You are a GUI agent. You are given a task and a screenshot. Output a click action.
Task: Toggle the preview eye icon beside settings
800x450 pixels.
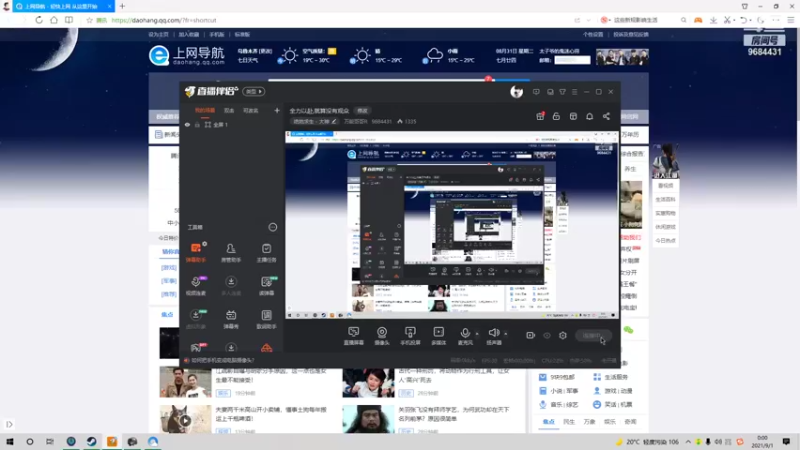(546, 335)
